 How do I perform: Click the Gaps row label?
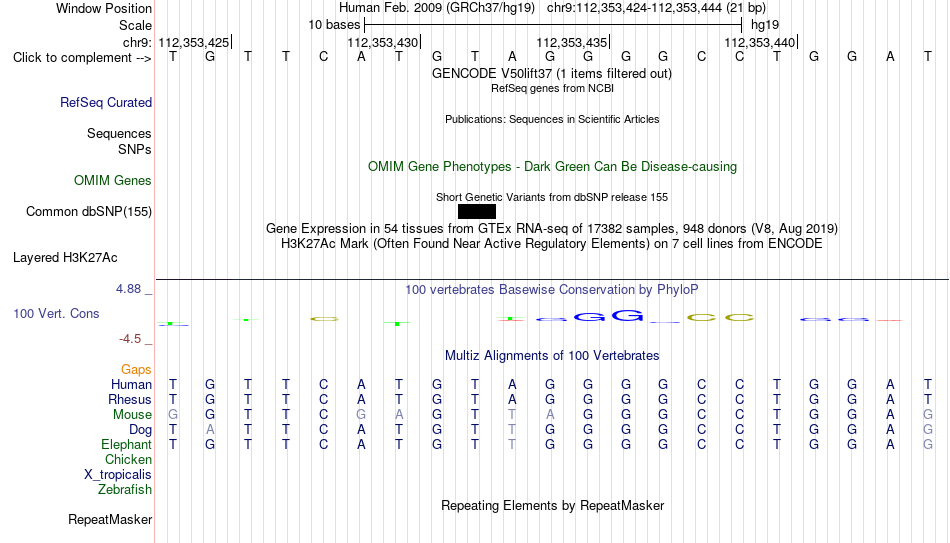[x=136, y=370]
